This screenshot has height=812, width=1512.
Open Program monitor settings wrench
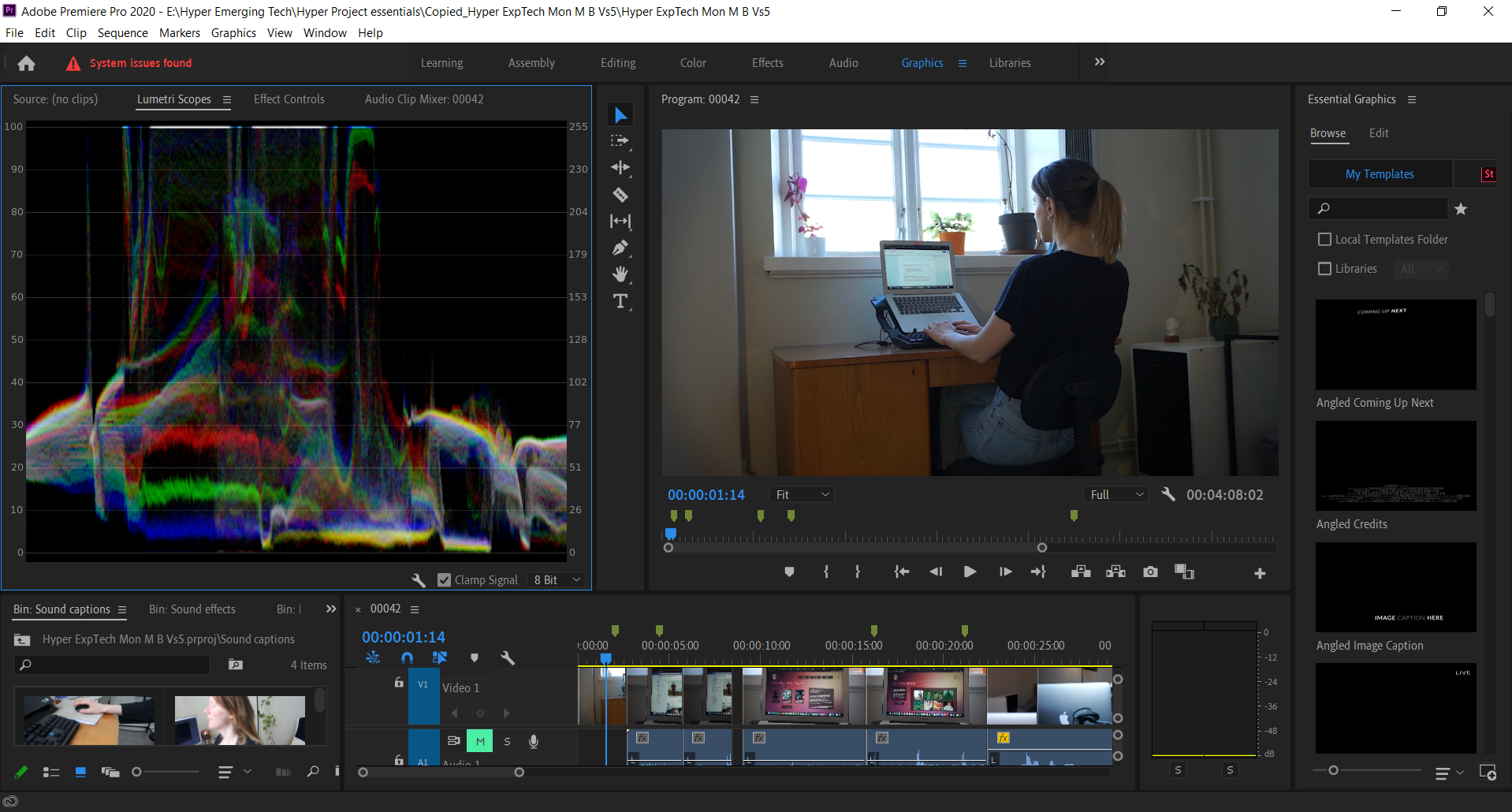click(1168, 494)
